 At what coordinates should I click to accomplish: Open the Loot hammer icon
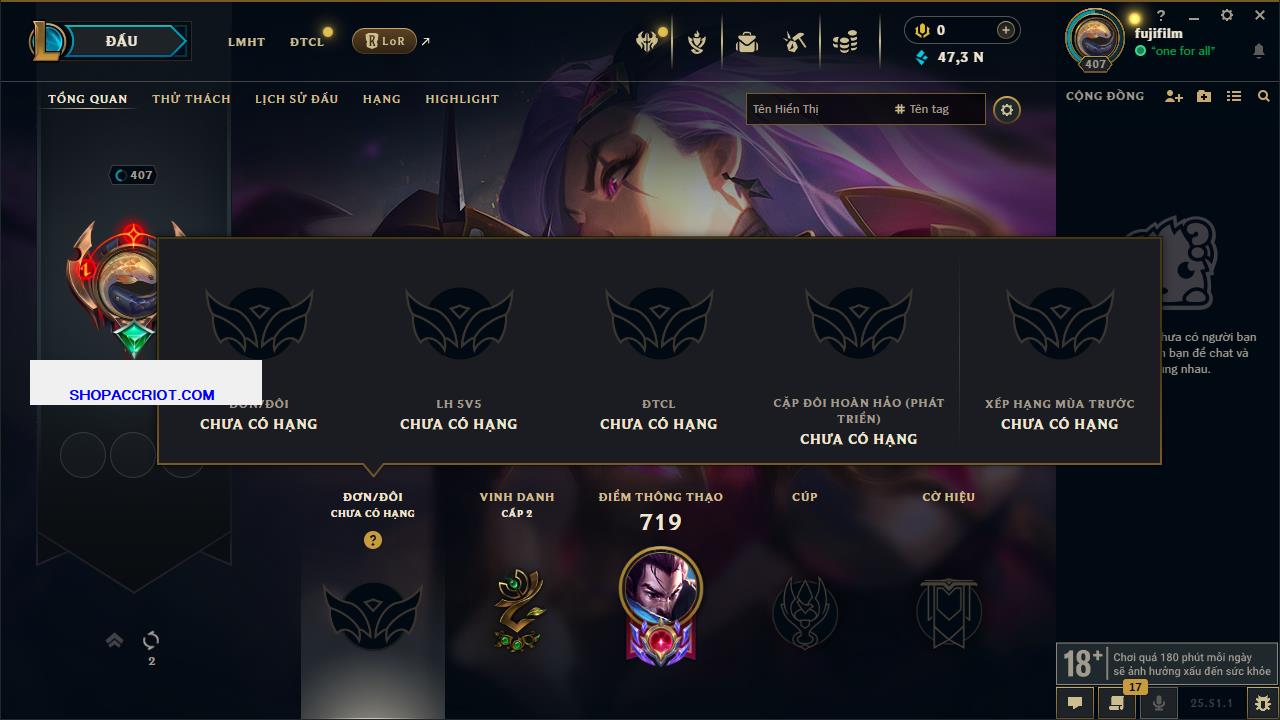[796, 42]
